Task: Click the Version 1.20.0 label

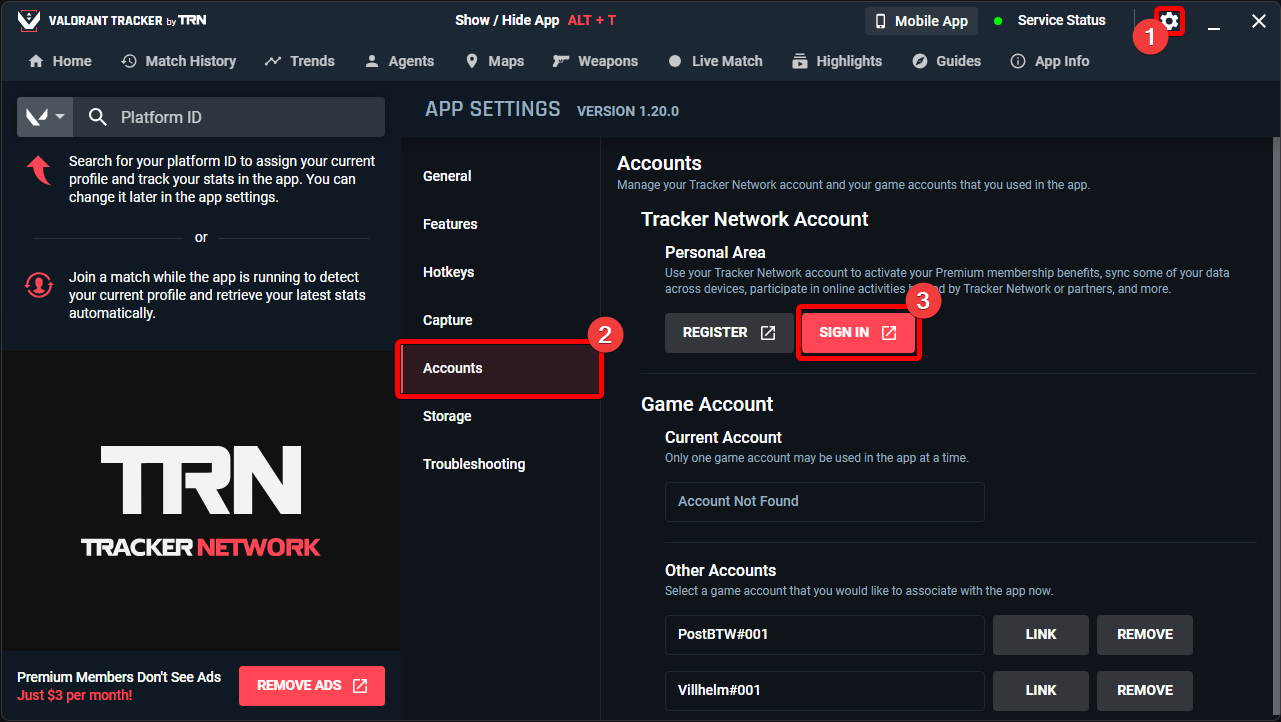Action: (628, 111)
